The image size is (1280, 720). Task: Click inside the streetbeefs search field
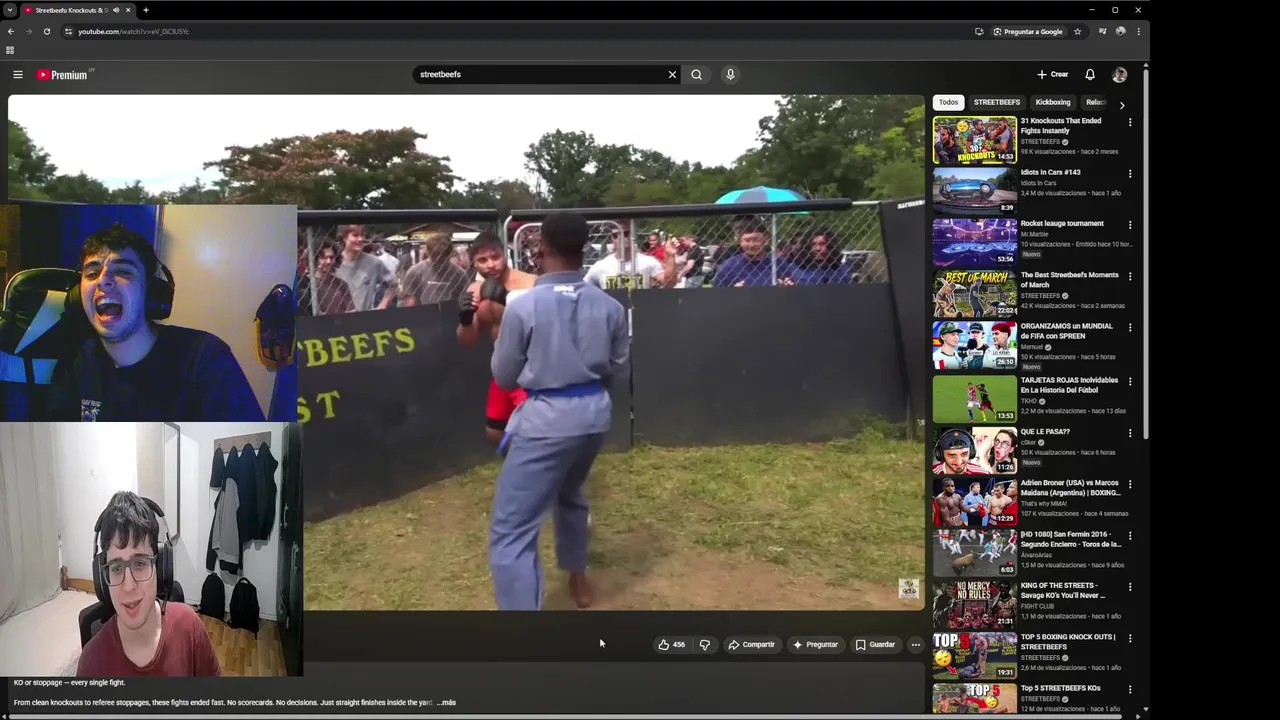point(540,74)
